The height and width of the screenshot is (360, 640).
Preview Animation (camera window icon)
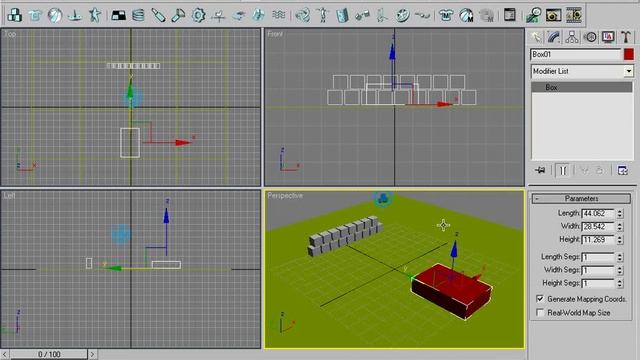point(553,15)
